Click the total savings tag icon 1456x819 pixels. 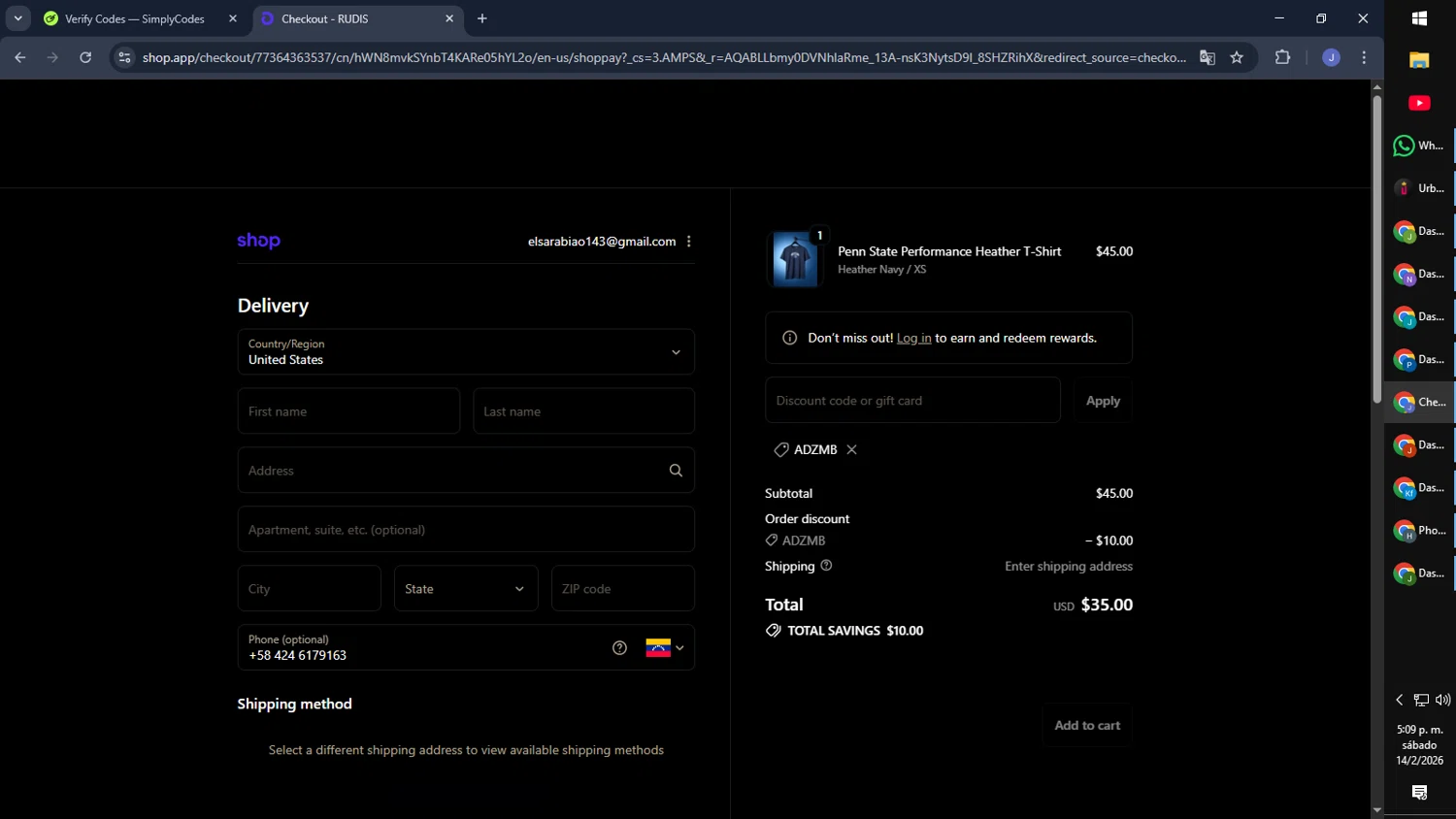(x=774, y=631)
